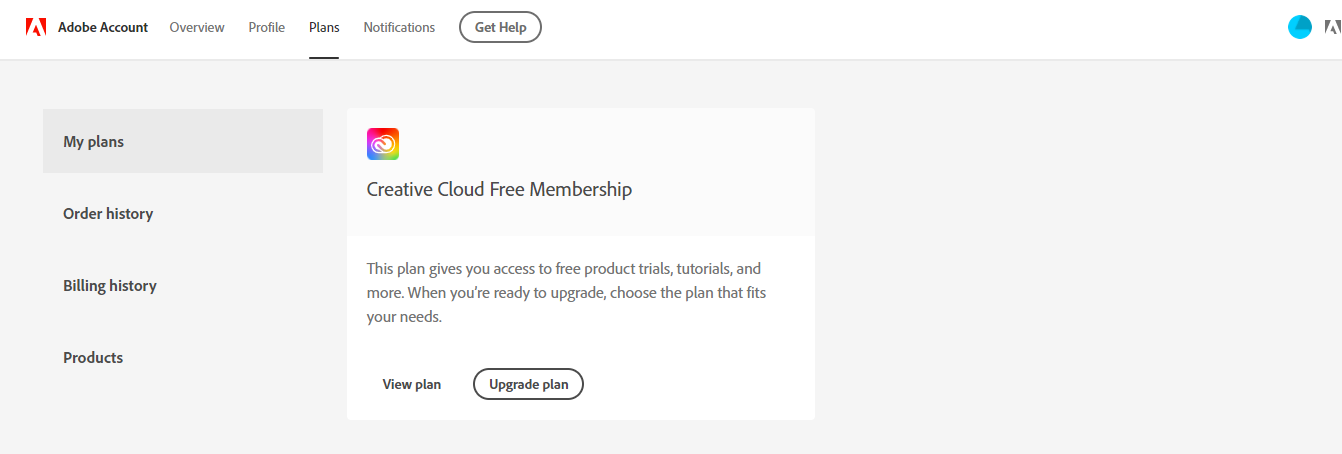This screenshot has width=1342, height=454.
Task: Open the Profile tab
Action: (267, 27)
